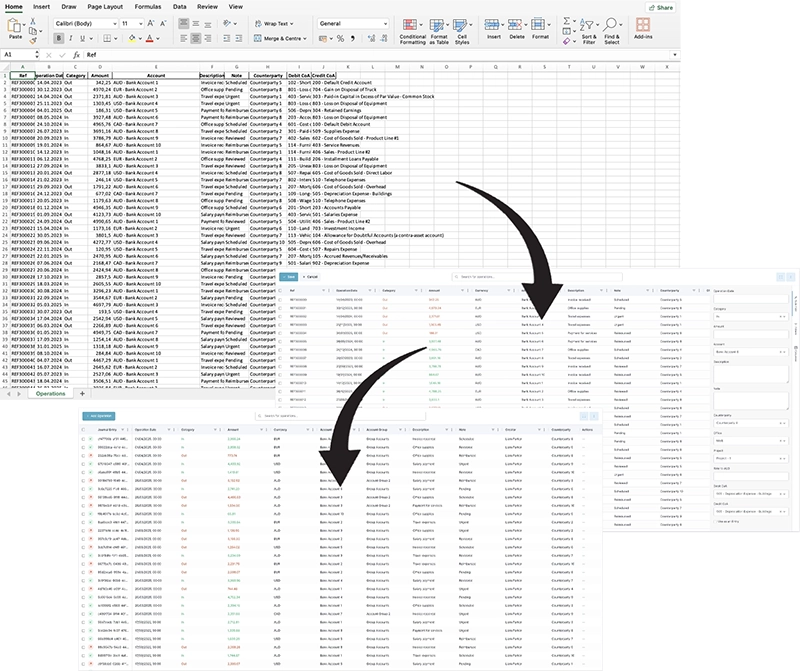Viewport: 800px width, 671px height.
Task: Tick the select-all checkbox in the Ref header
Action: click(x=281, y=291)
